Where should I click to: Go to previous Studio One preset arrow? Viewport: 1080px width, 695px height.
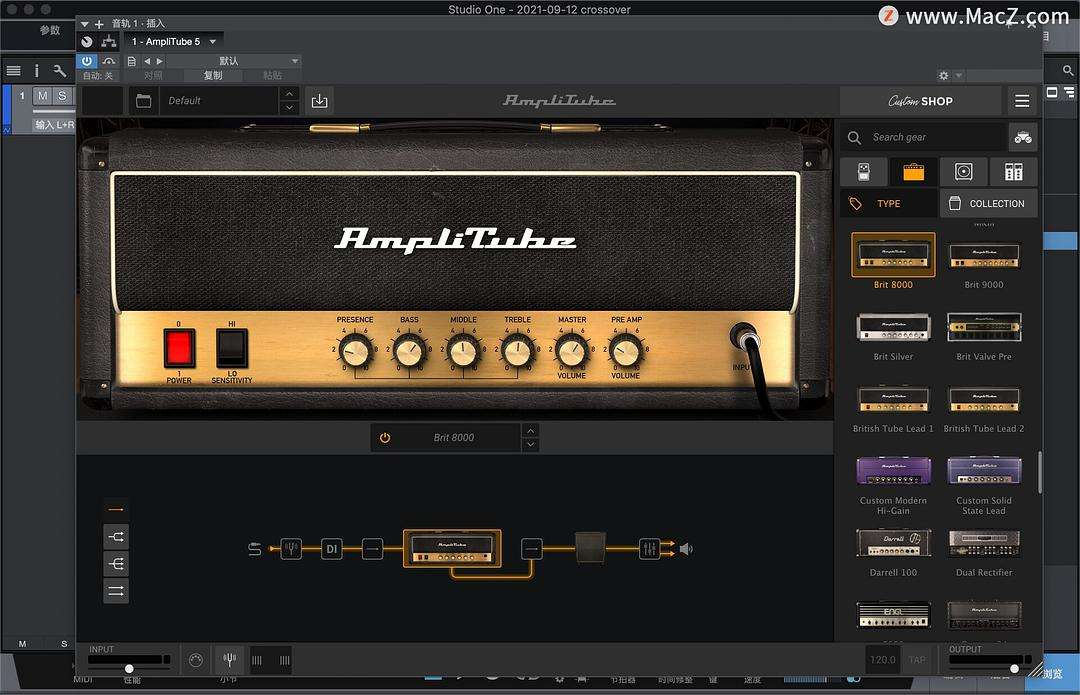146,61
